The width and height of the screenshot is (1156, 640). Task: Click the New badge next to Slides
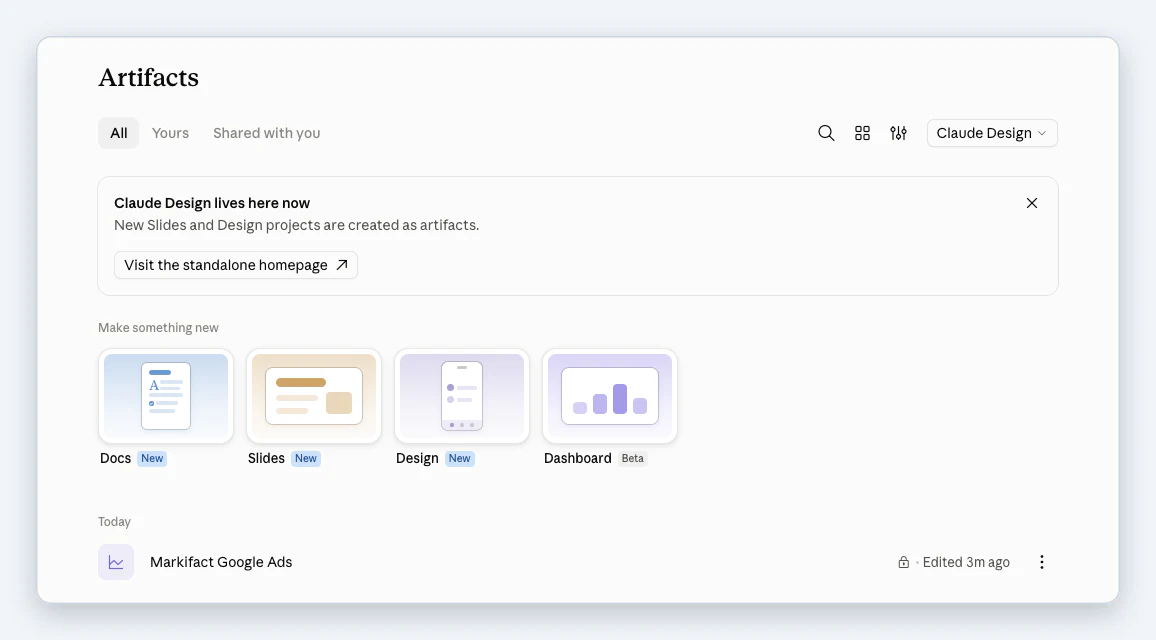[305, 458]
